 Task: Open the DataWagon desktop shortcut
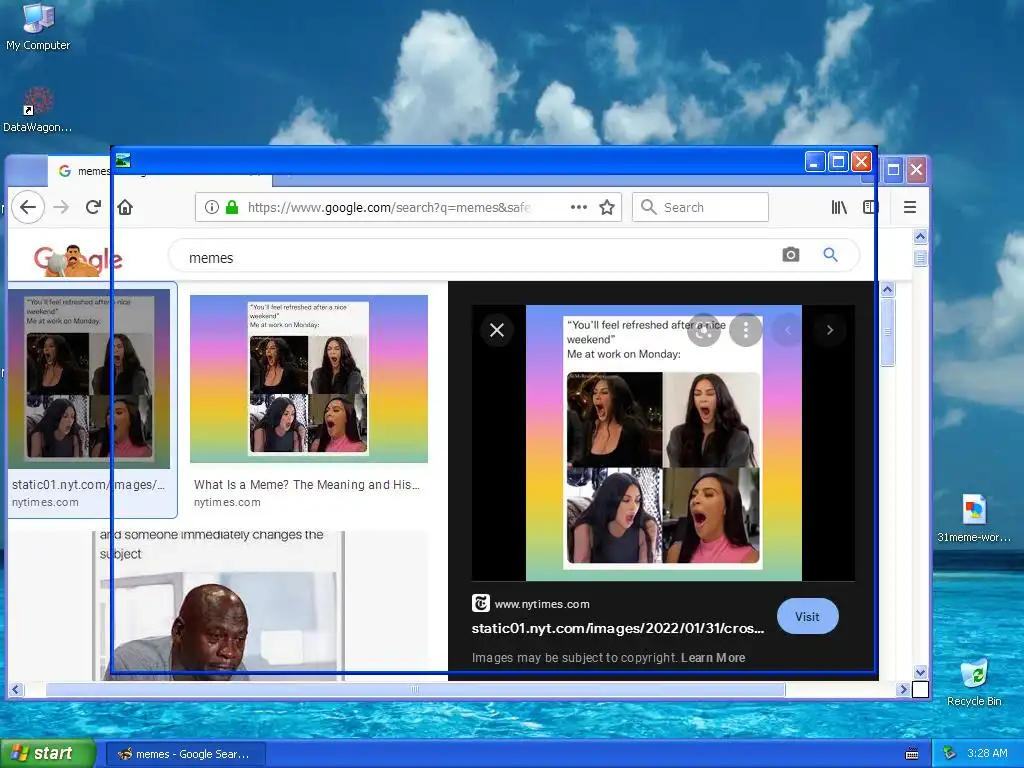(x=37, y=110)
